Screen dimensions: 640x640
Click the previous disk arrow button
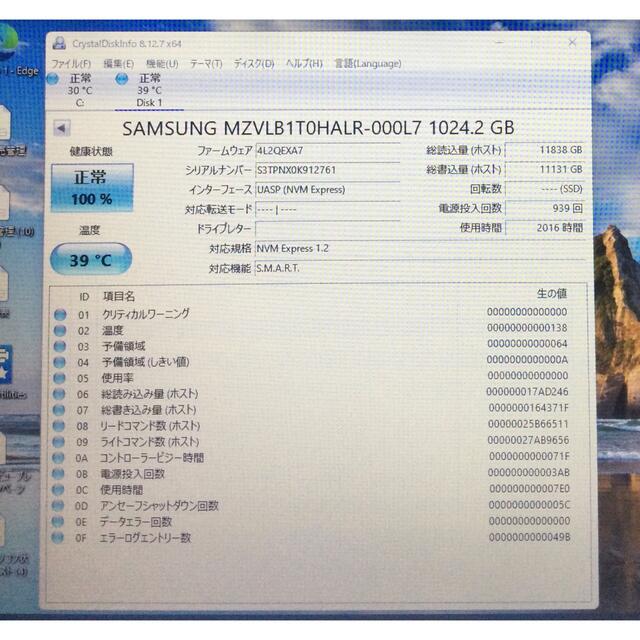pos(62,129)
